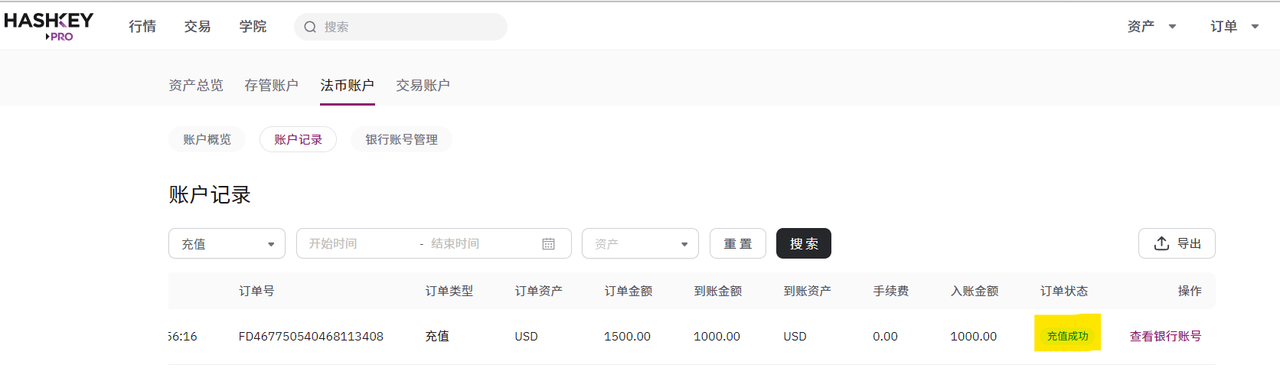Select the 账户概览 pill
Image resolution: width=1280 pixels, height=391 pixels.
point(207,140)
